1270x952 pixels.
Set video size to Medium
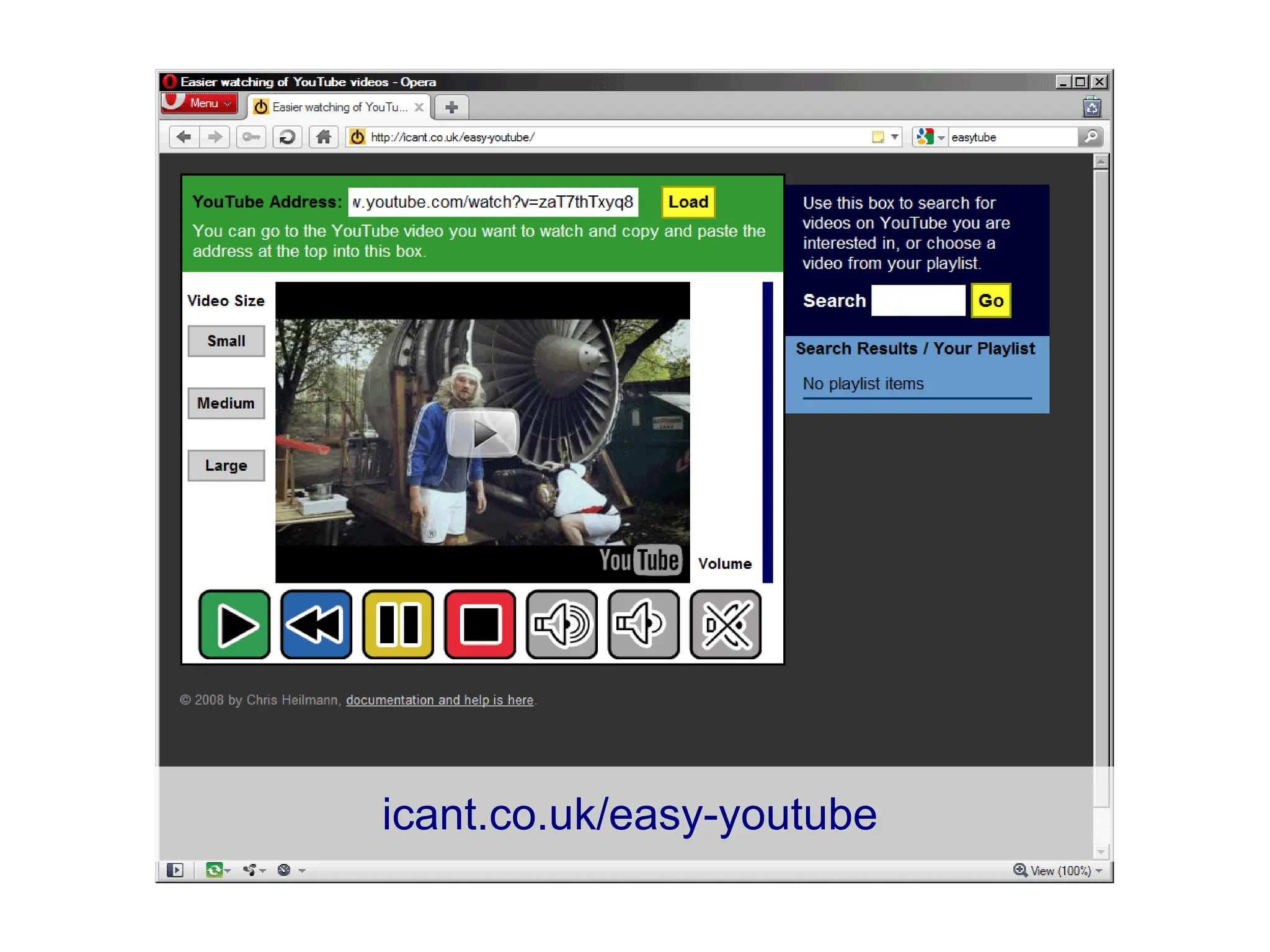tap(226, 403)
